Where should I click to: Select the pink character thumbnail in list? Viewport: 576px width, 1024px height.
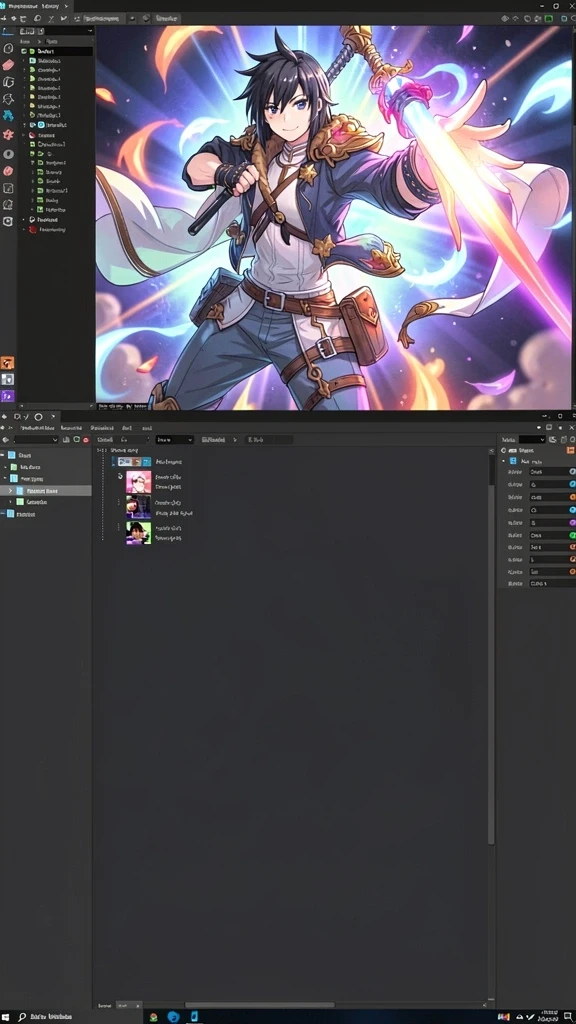pos(138,482)
